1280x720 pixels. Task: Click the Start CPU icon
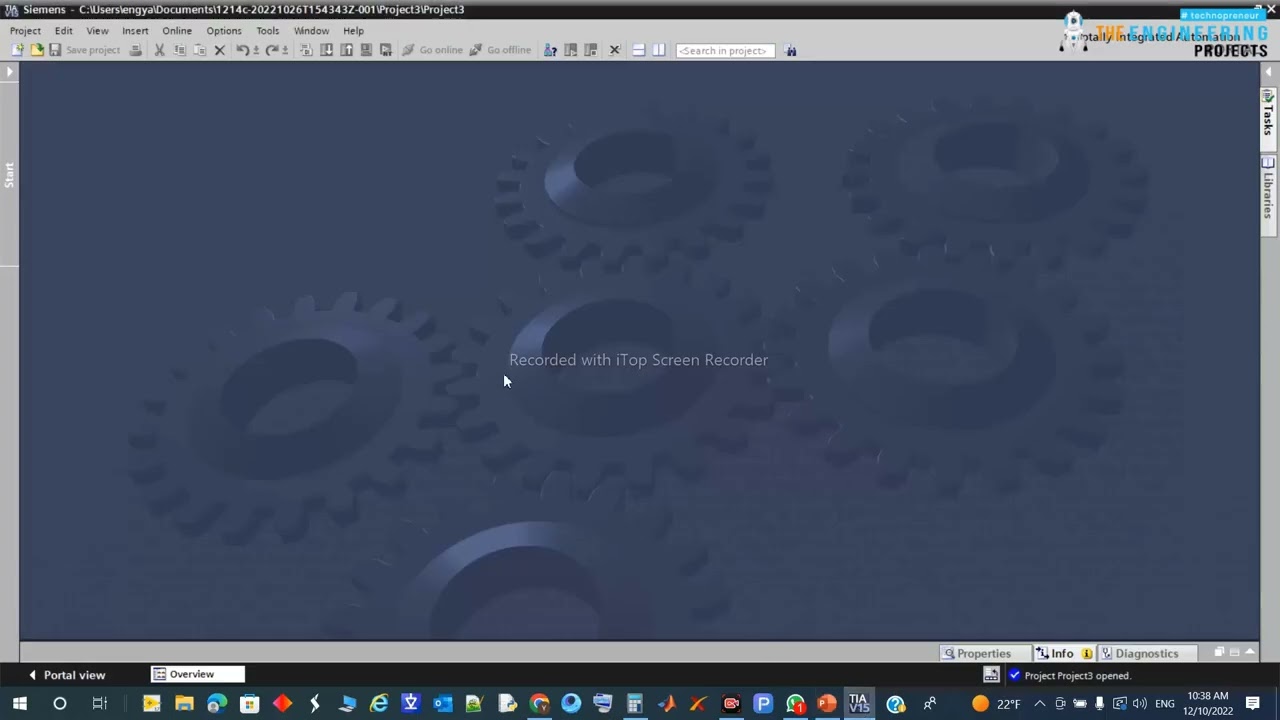tap(570, 50)
